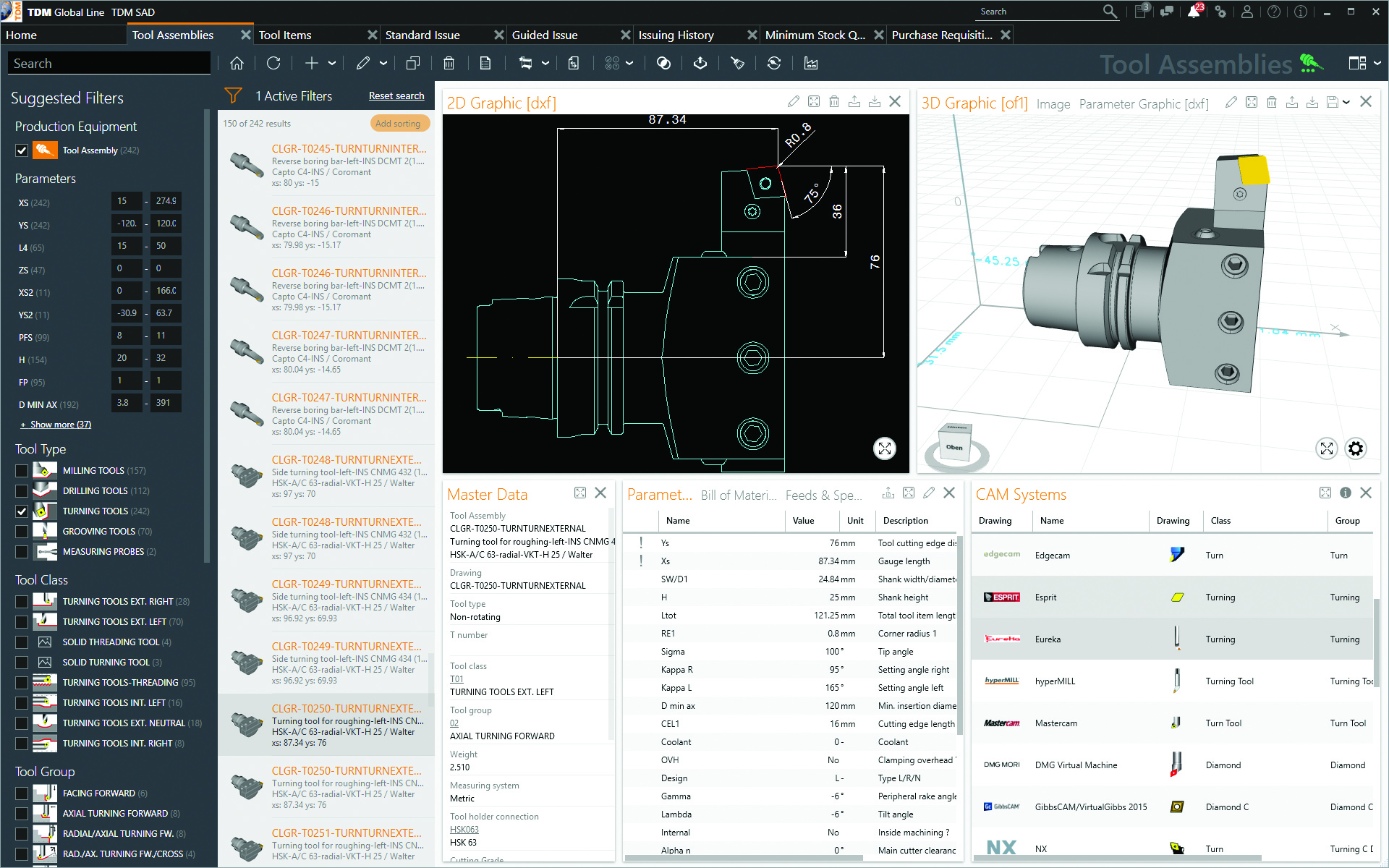Click the refresh icon in the toolbar
Screen dimensions: 1389x868
point(273,64)
